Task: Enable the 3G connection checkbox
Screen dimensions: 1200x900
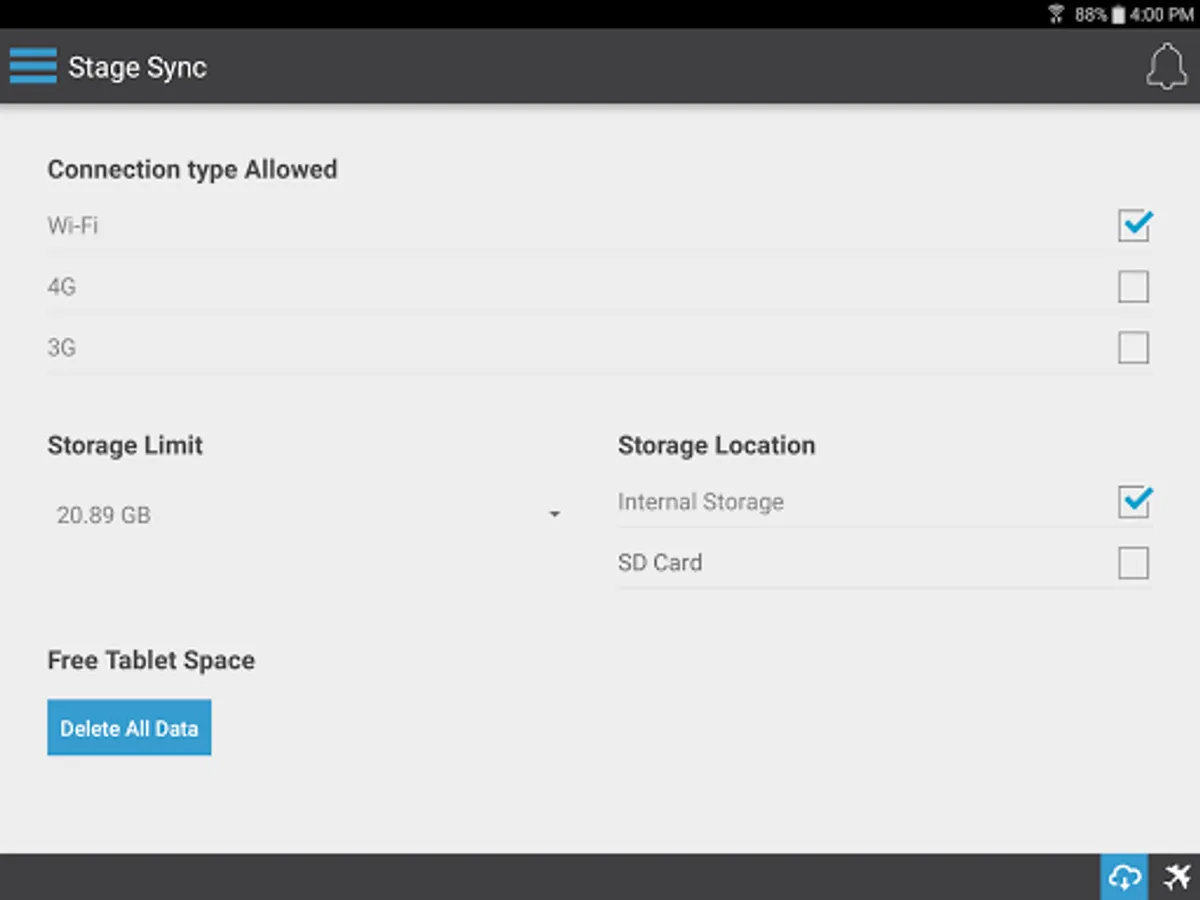Action: tap(1133, 348)
